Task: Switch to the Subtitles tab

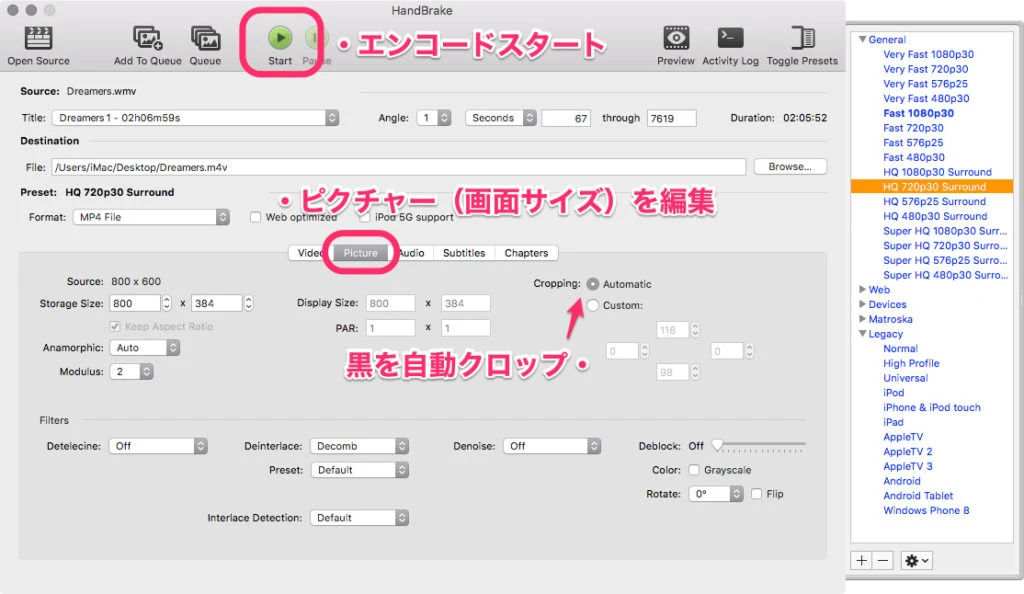Action: click(464, 253)
